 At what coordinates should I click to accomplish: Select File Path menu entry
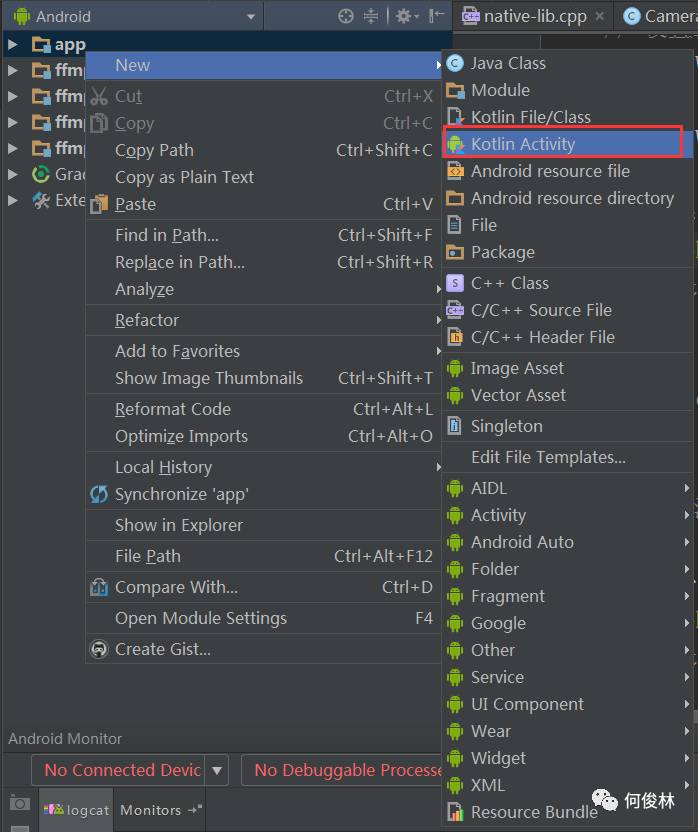click(264, 556)
